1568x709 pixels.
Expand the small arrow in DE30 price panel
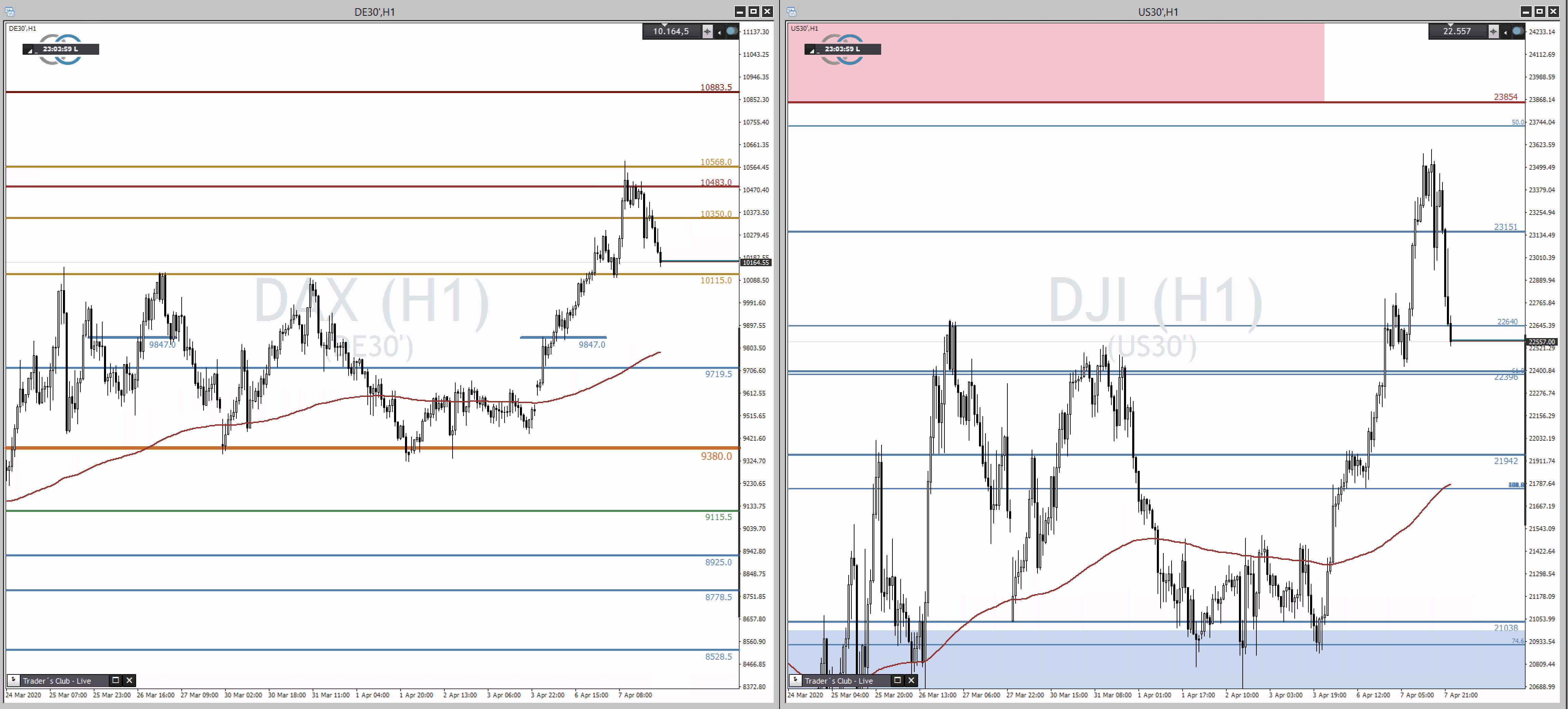[x=719, y=32]
